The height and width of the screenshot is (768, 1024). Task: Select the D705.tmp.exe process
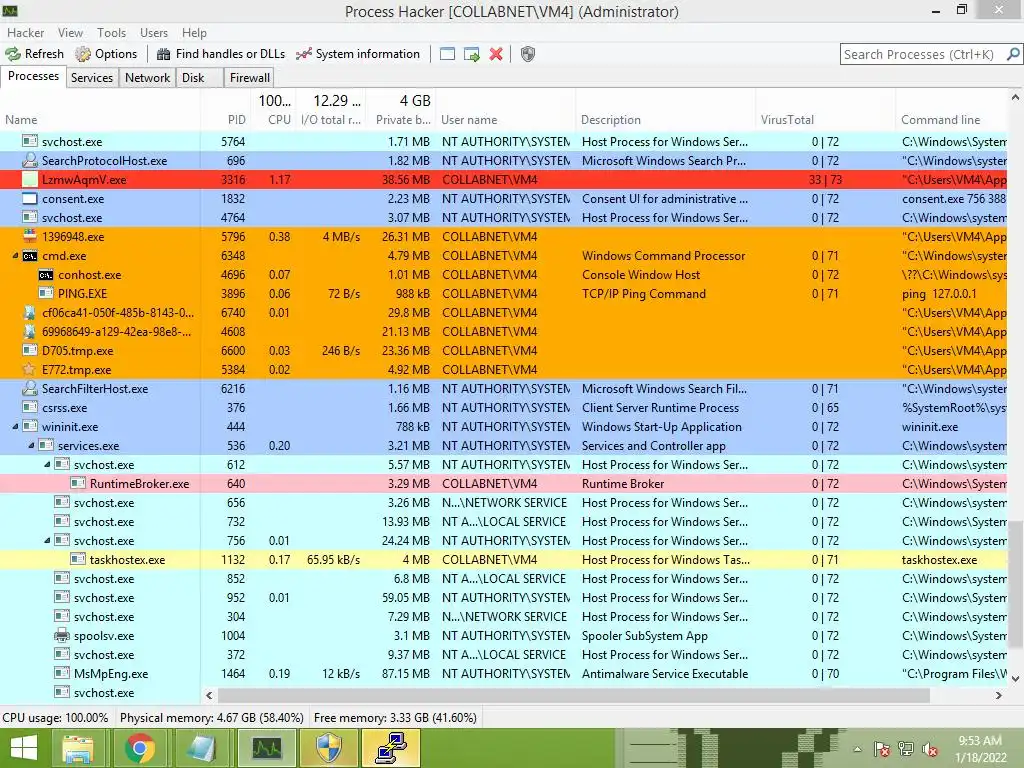504,351
